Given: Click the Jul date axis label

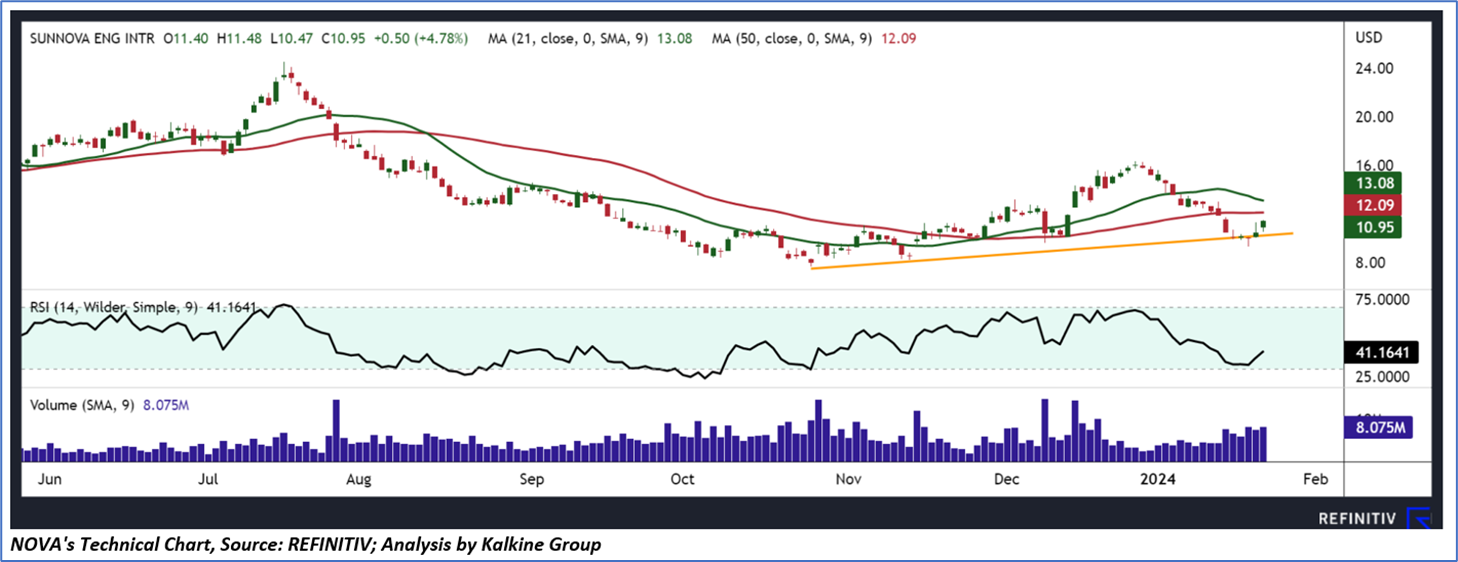Looking at the screenshot, I should point(207,479).
